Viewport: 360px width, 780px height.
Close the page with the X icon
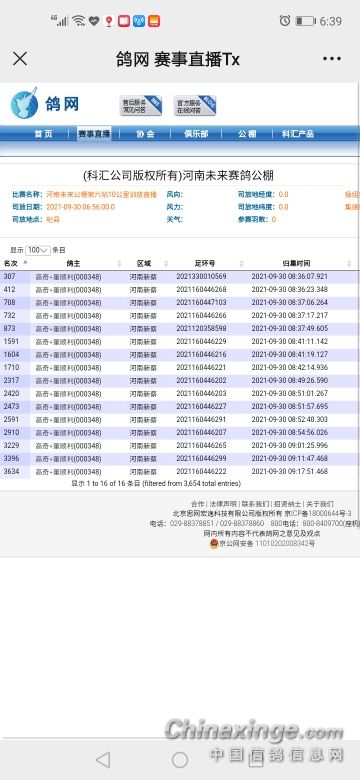click(20, 59)
